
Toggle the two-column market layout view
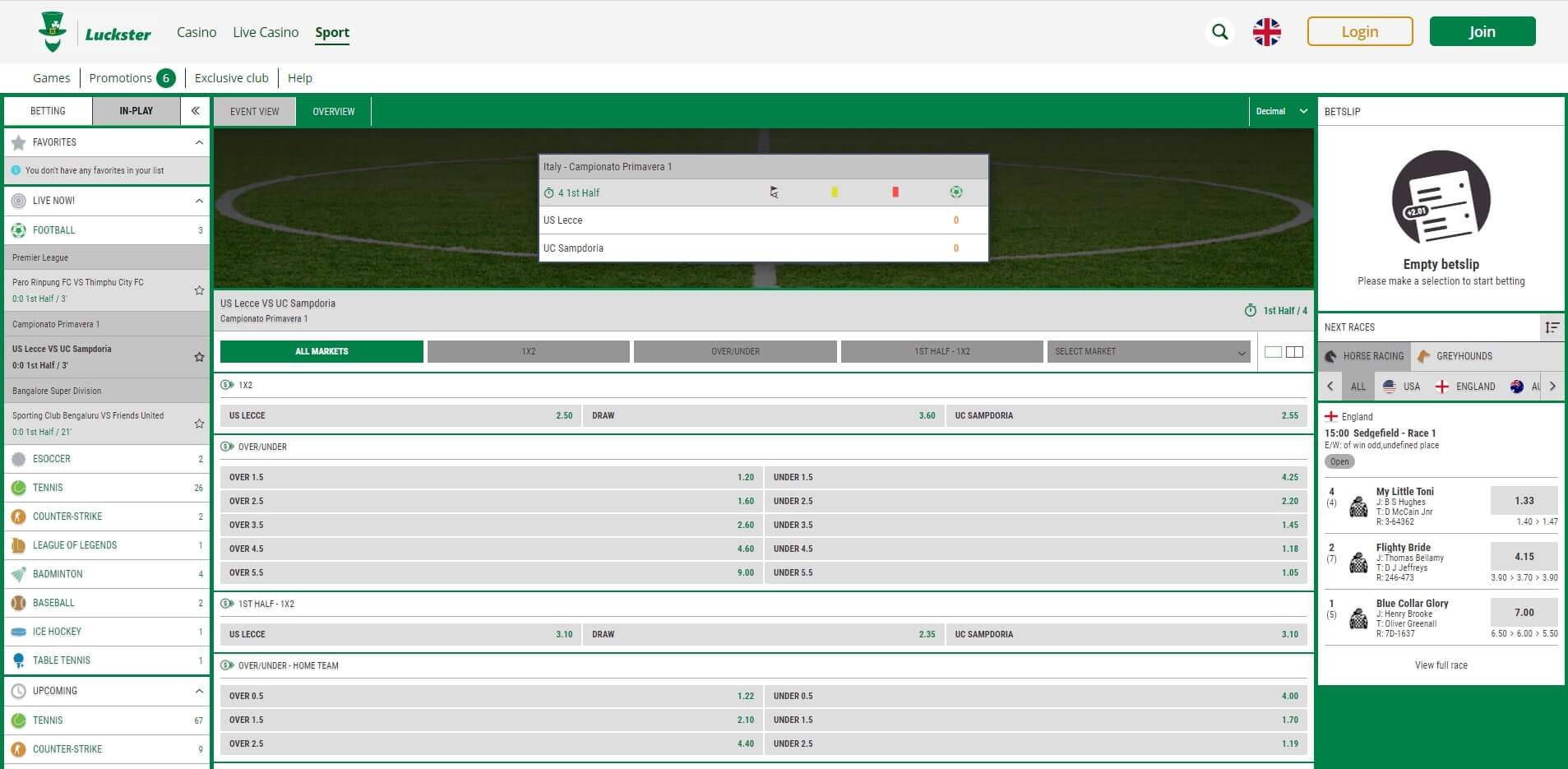(1293, 350)
